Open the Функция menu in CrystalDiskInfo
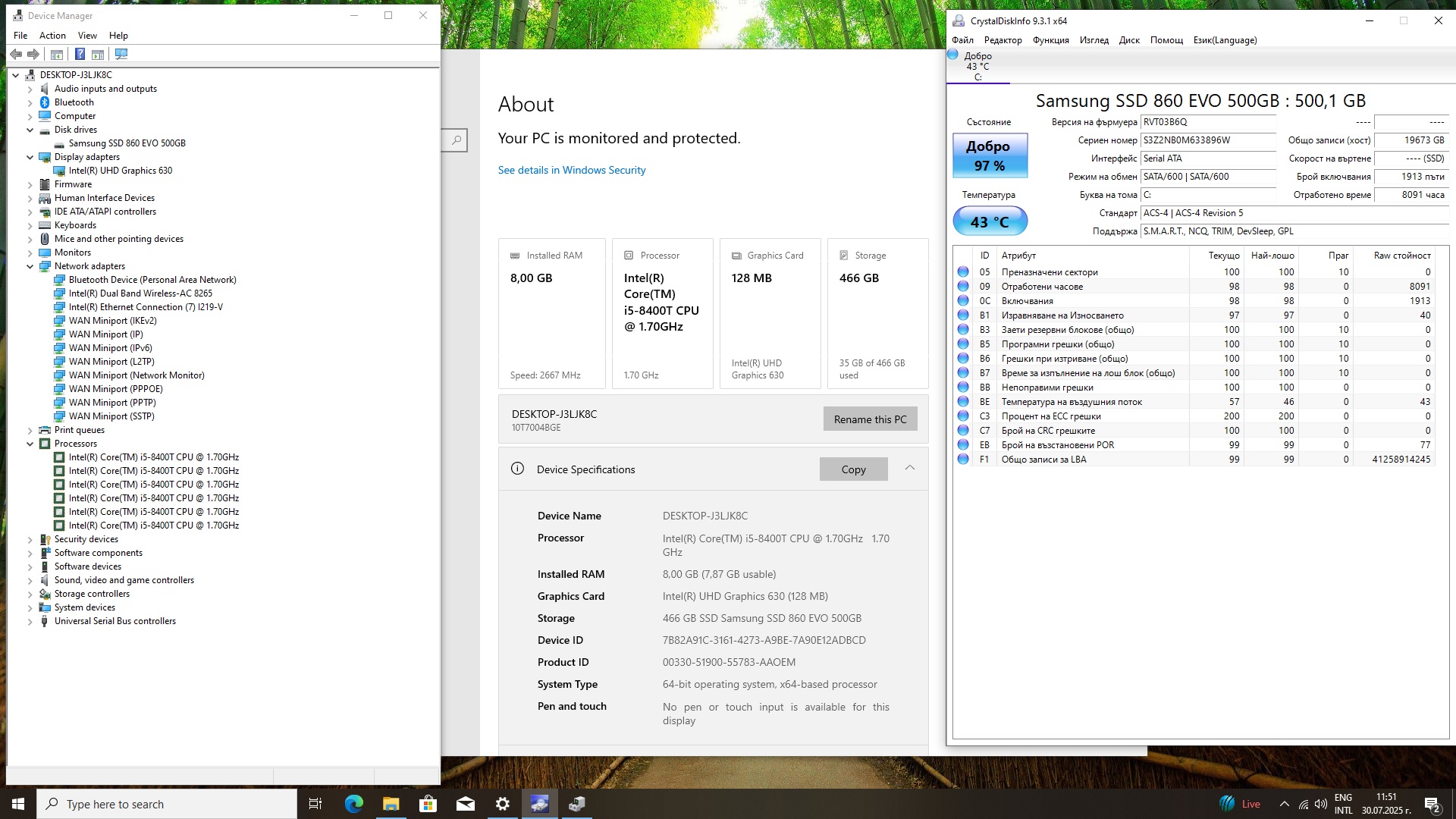 pyautogui.click(x=1050, y=40)
